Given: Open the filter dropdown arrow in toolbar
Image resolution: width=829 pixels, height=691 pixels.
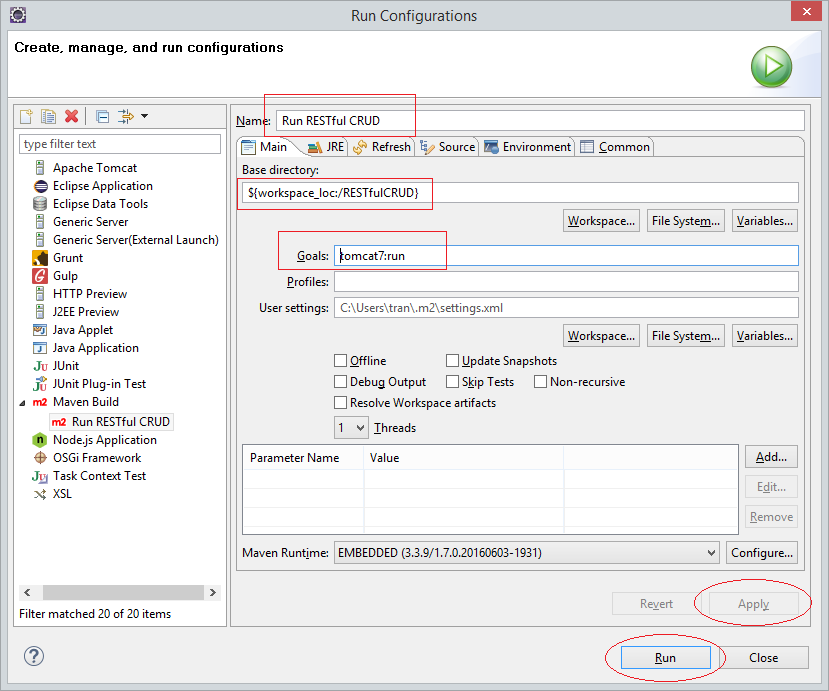Looking at the screenshot, I should (144, 116).
